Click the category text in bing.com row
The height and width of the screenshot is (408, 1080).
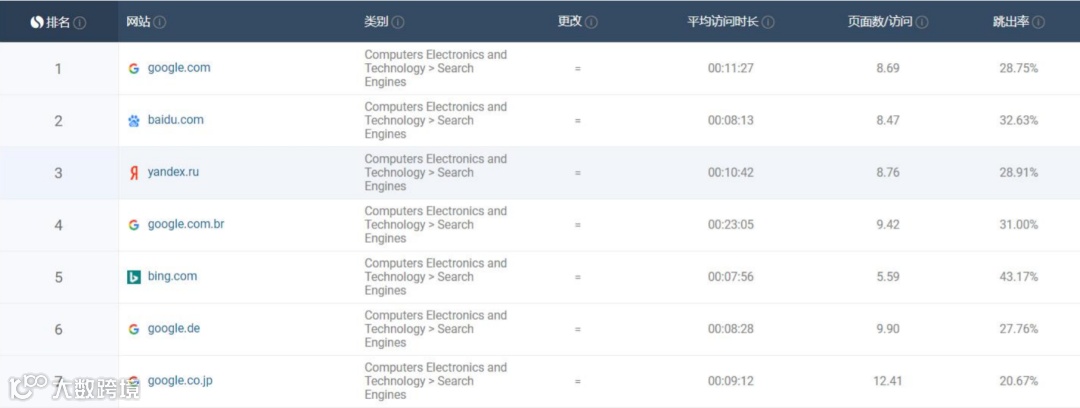pyautogui.click(x=435, y=277)
